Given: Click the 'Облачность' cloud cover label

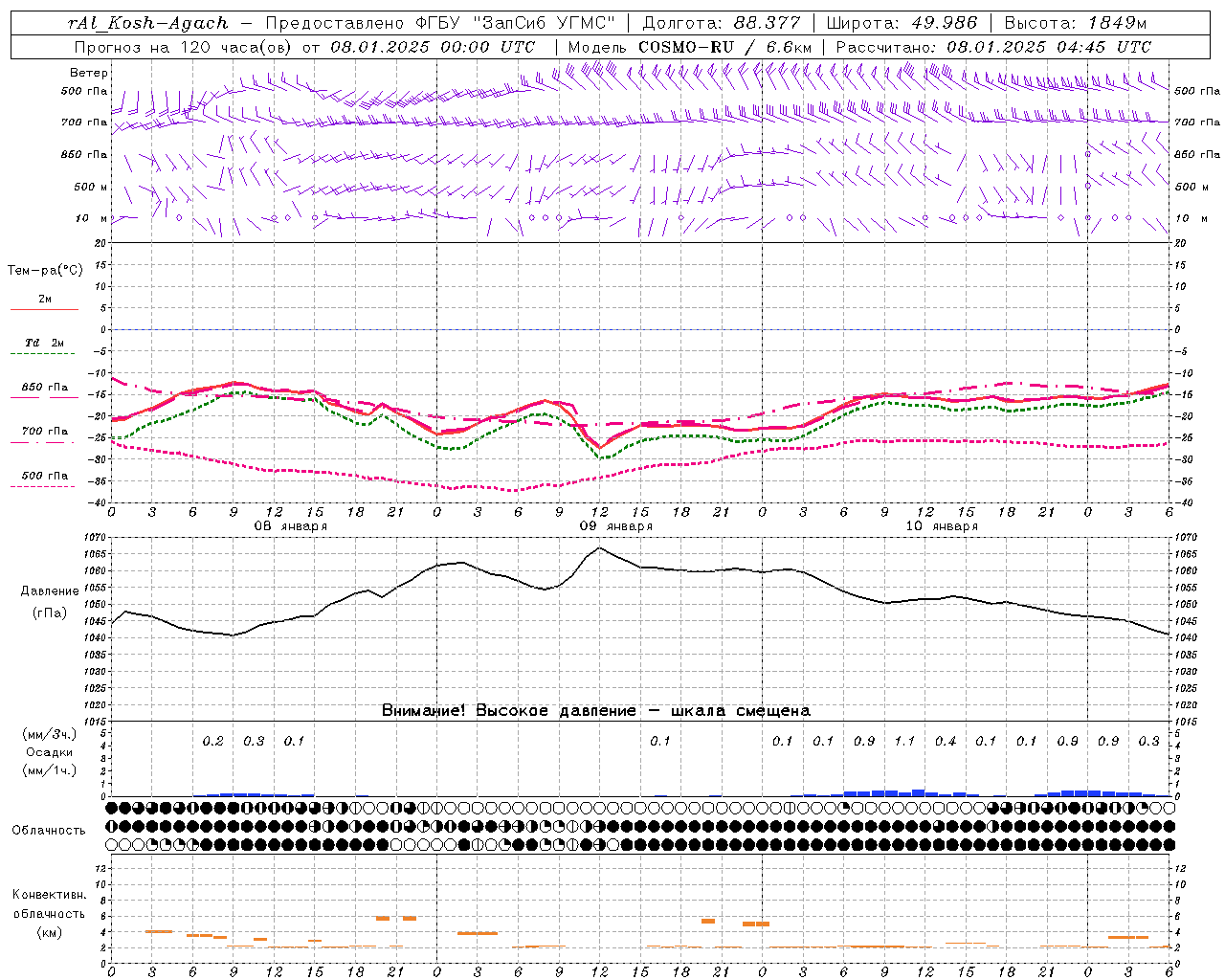Looking at the screenshot, I should pyautogui.click(x=49, y=831).
